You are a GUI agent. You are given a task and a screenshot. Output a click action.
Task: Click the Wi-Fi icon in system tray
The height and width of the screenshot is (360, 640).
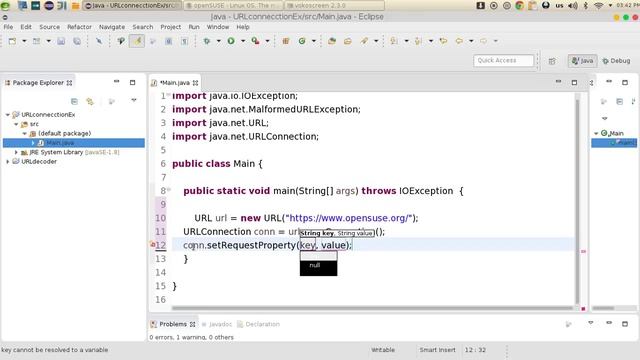click(x=598, y=6)
